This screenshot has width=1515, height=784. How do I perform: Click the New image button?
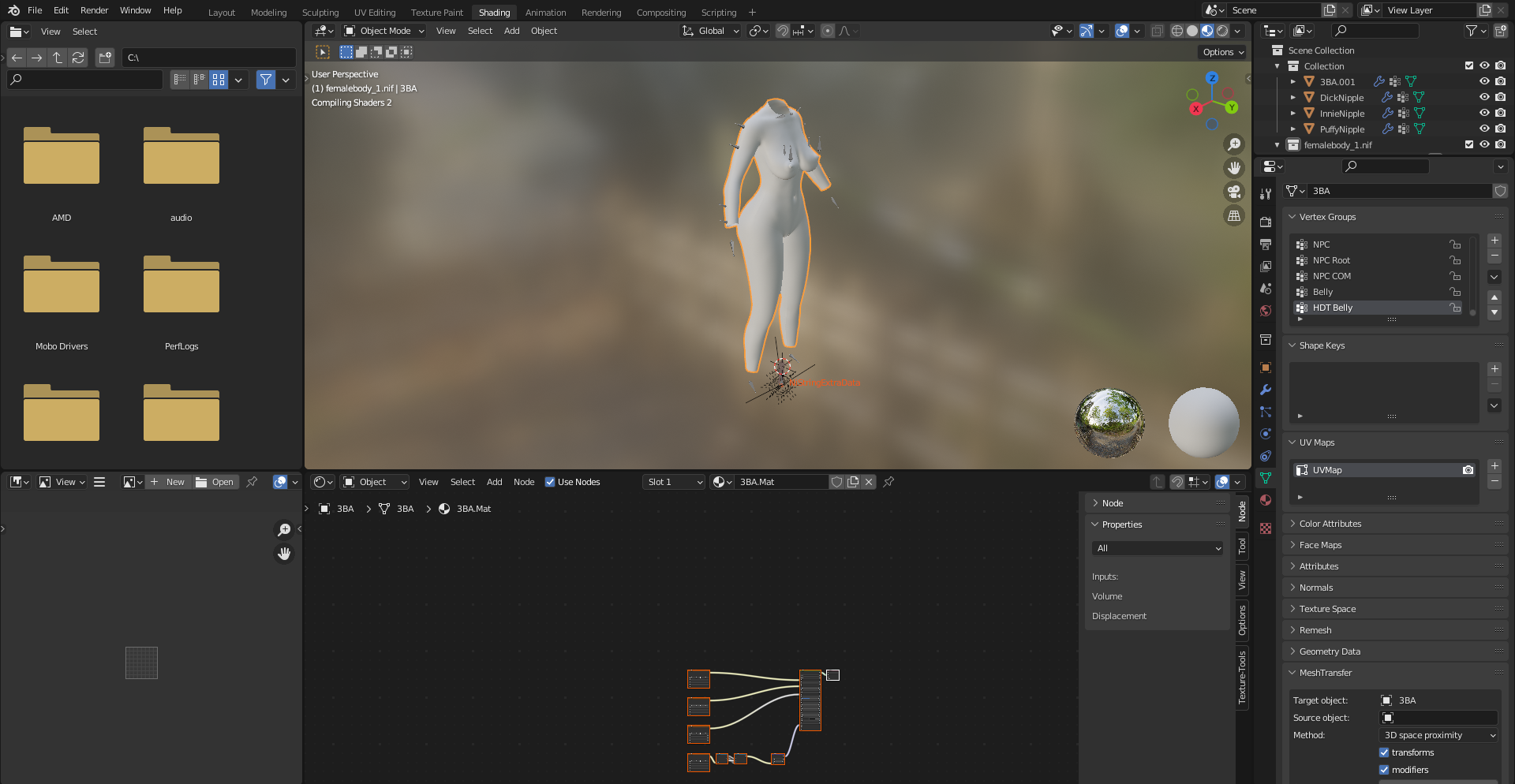point(168,482)
